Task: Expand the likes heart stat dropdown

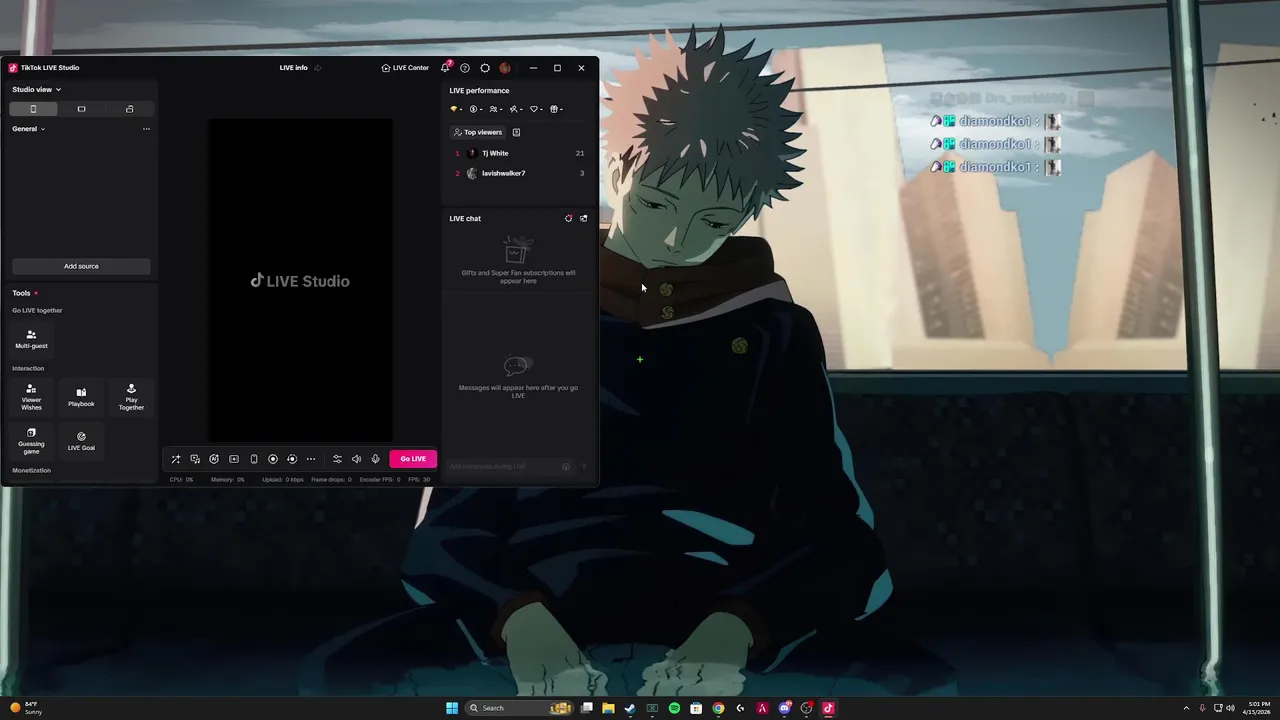Action: 536,109
